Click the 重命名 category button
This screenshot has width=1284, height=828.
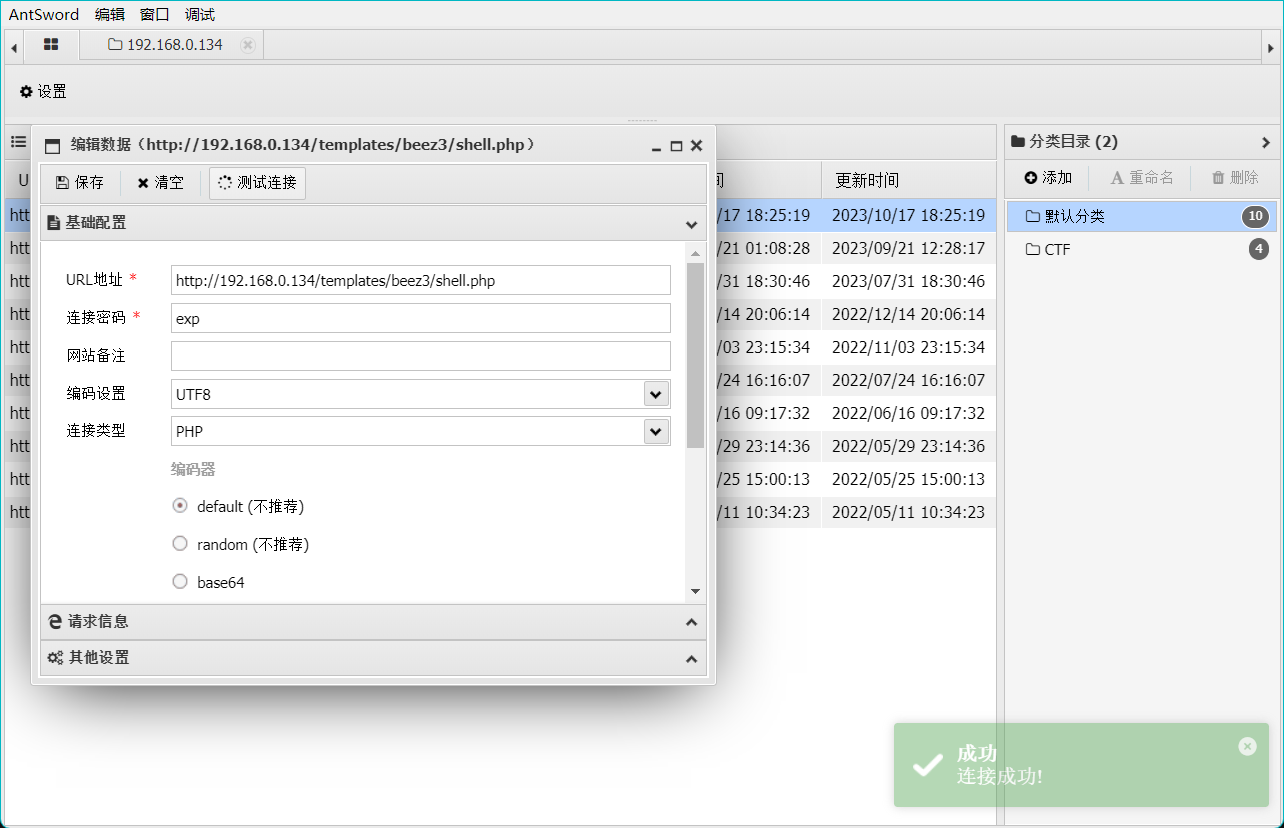(x=1142, y=178)
